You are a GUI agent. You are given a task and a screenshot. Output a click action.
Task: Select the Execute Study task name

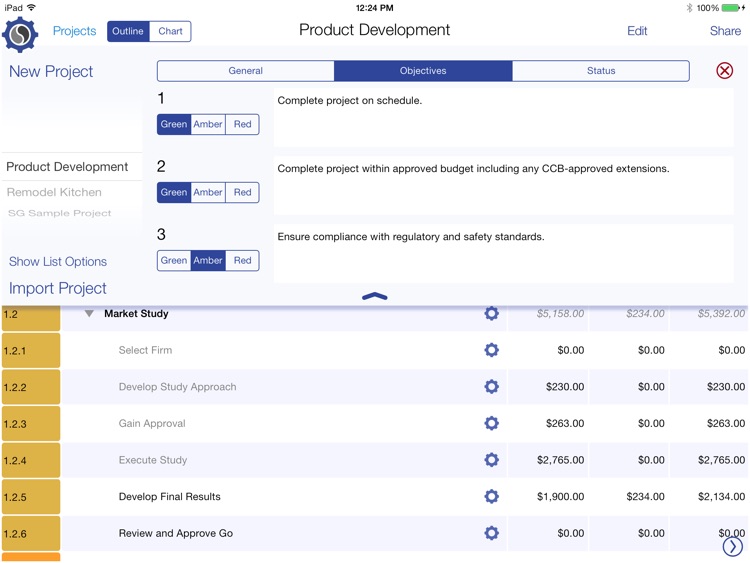click(x=153, y=460)
